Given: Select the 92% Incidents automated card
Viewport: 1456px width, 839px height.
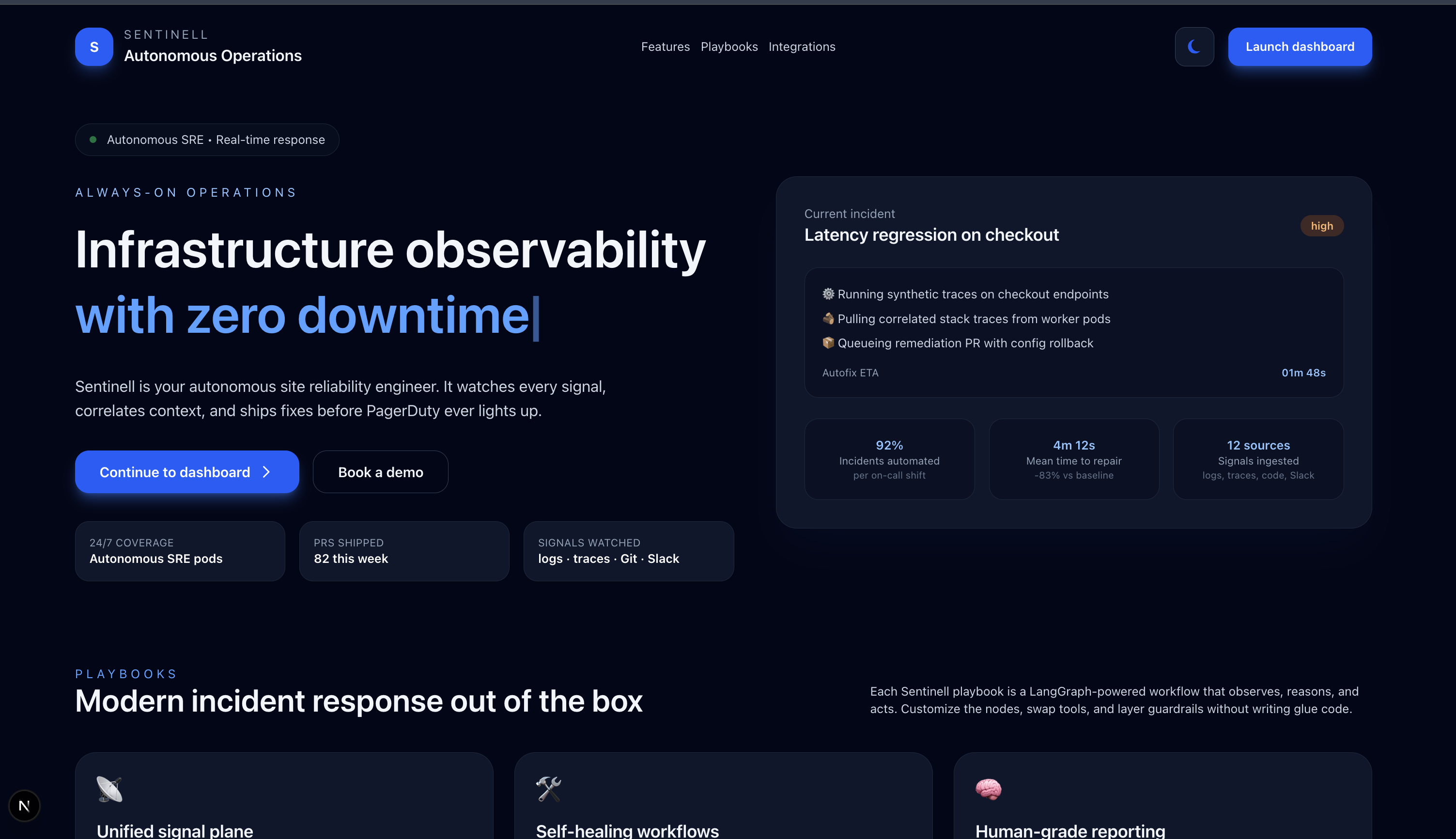Looking at the screenshot, I should (x=889, y=459).
